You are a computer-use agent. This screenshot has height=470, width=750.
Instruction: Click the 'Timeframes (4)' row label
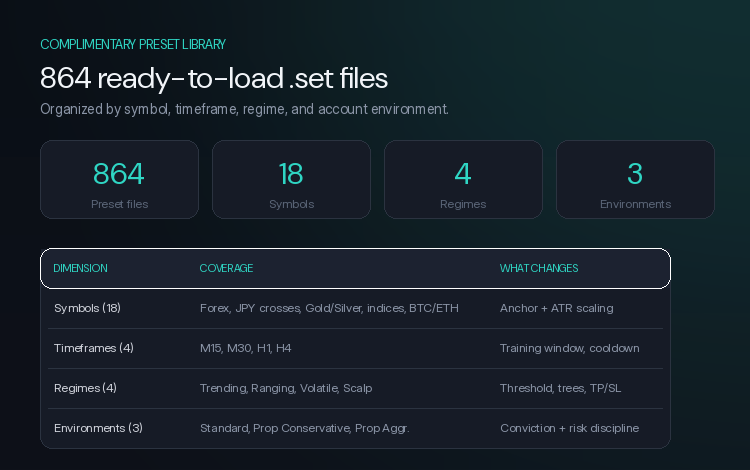click(94, 348)
